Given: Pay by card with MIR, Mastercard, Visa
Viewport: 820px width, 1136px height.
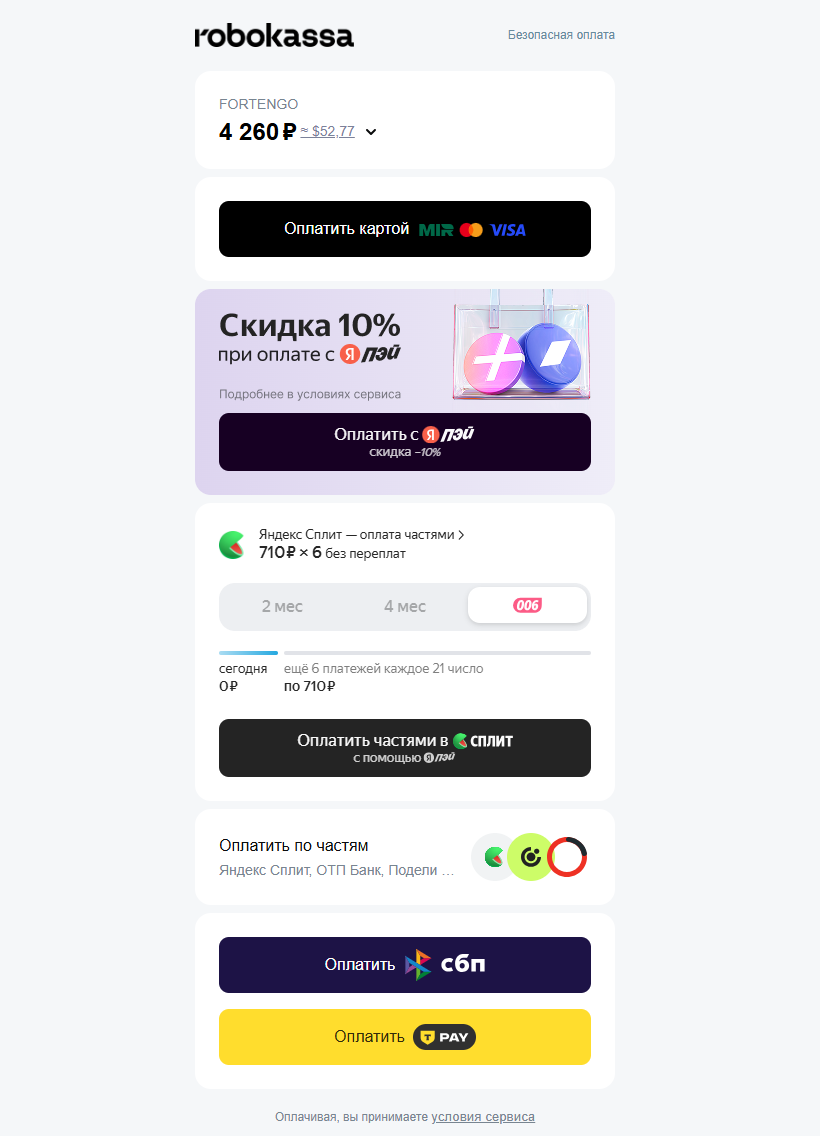Looking at the screenshot, I should (x=405, y=229).
